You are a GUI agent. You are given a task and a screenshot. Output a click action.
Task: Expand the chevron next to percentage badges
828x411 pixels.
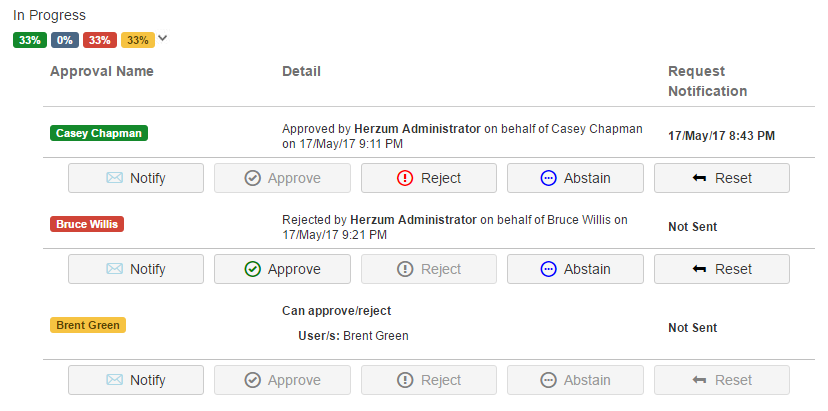tap(163, 39)
